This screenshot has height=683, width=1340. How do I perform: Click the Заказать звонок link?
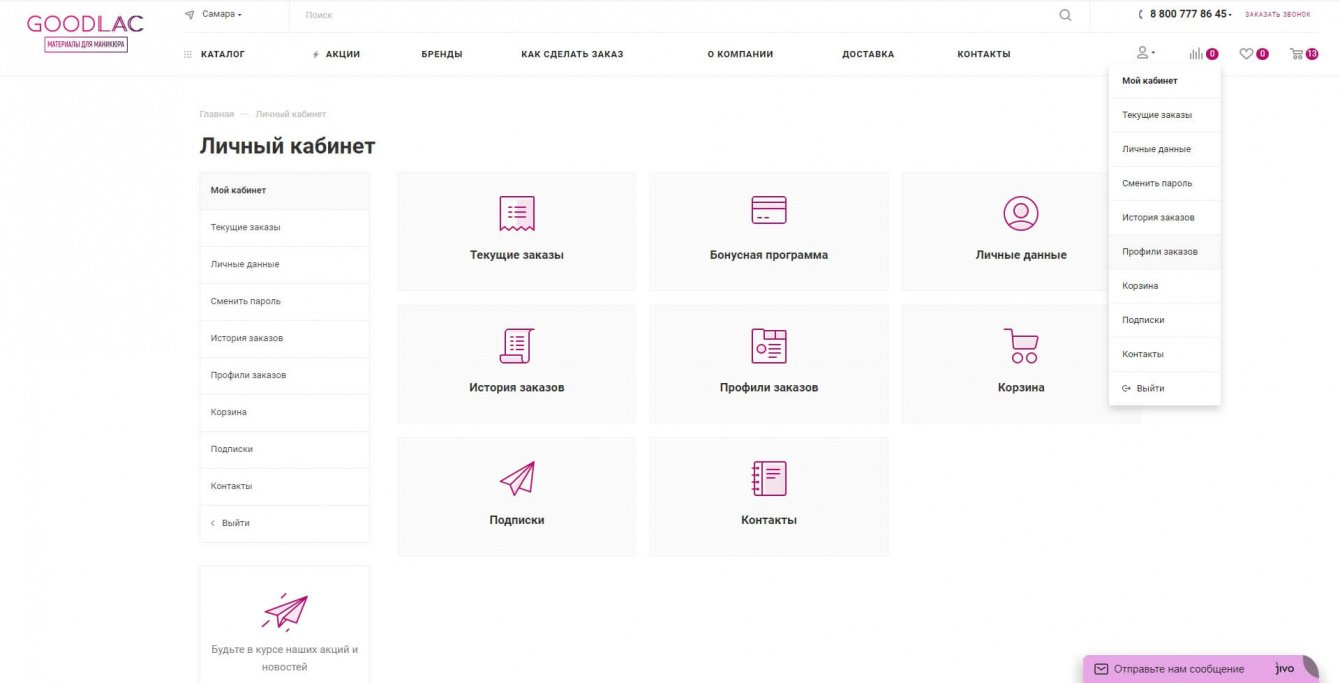pos(1278,15)
